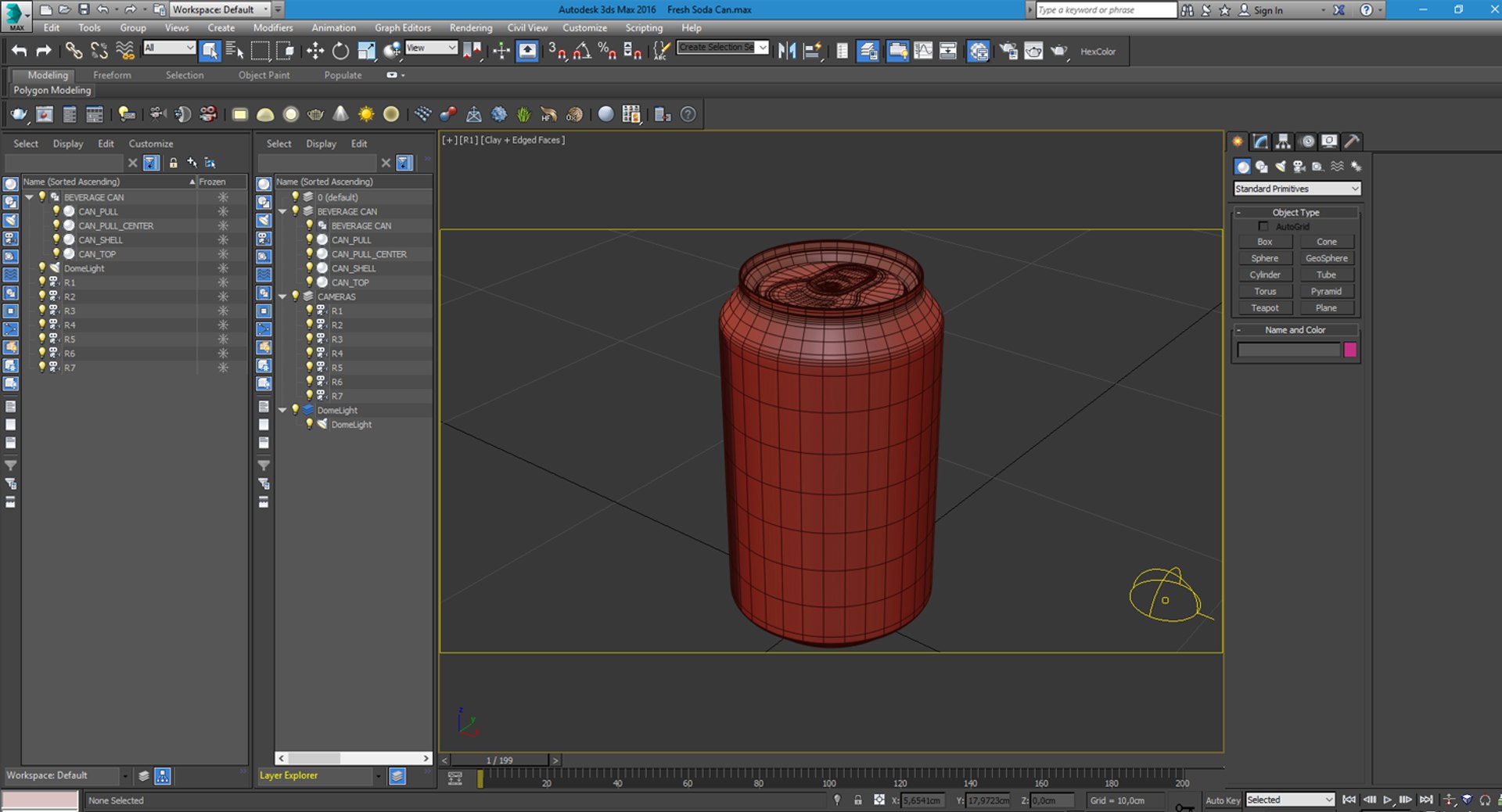Toggle visibility bulb of DomeLight in Scene Explorer

42,268
